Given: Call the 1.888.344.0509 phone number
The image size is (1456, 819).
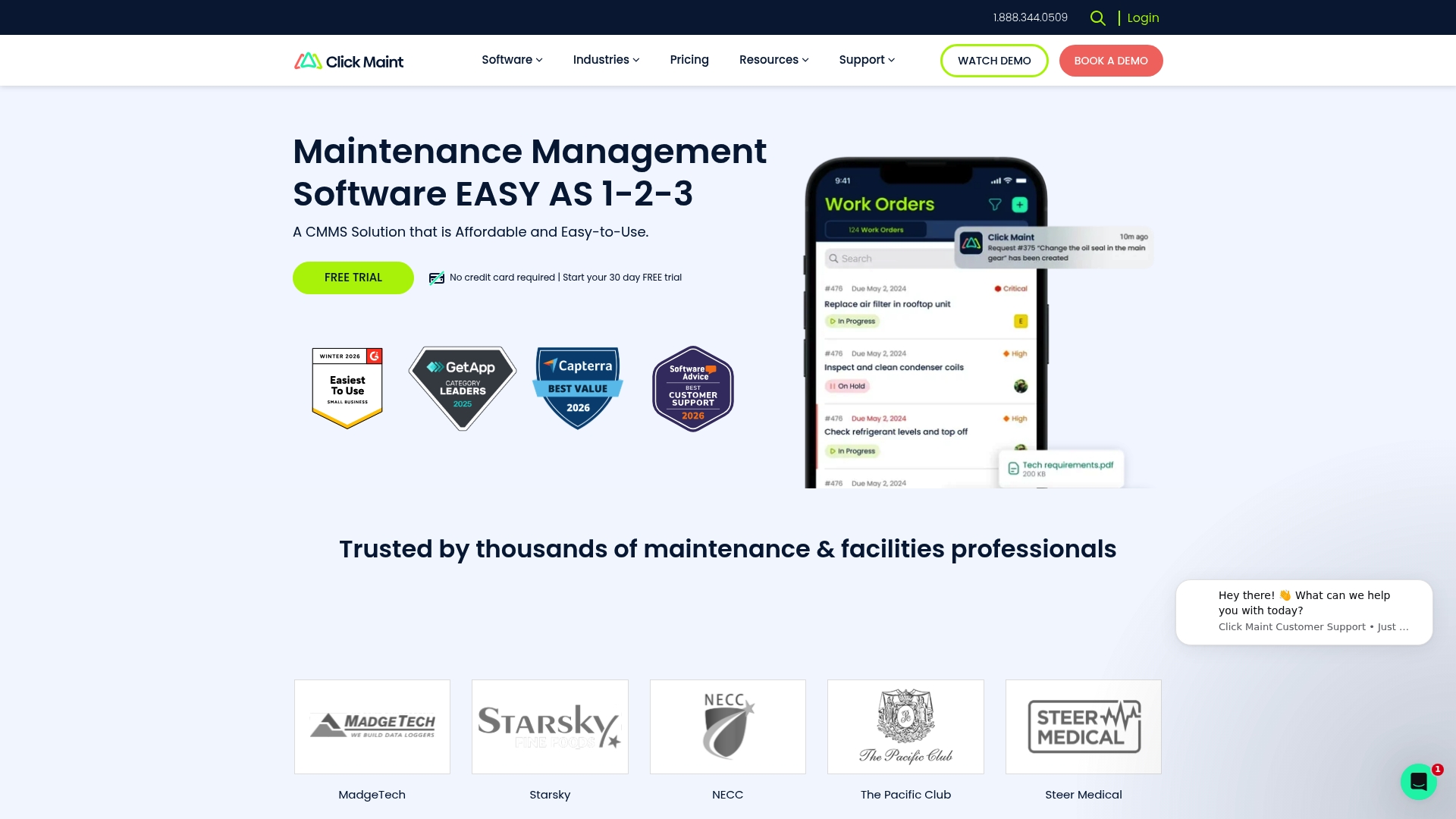Looking at the screenshot, I should pyautogui.click(x=1030, y=17).
